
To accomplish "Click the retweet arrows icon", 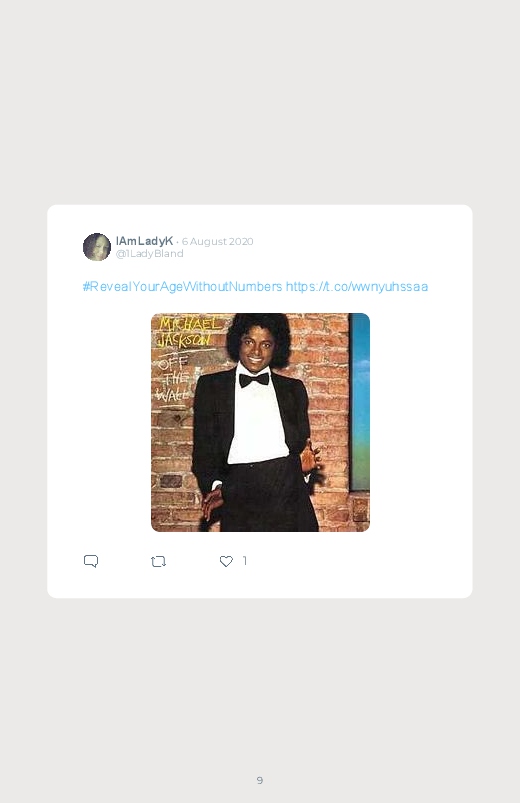I will pyautogui.click(x=158, y=561).
